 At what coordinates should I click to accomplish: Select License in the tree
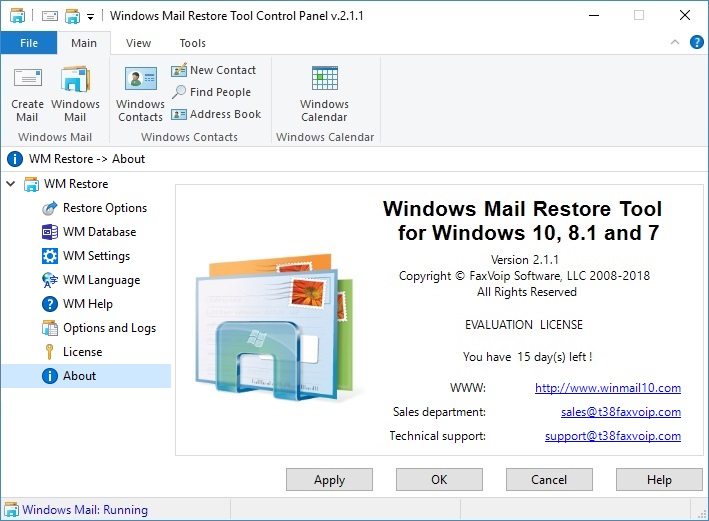click(82, 352)
